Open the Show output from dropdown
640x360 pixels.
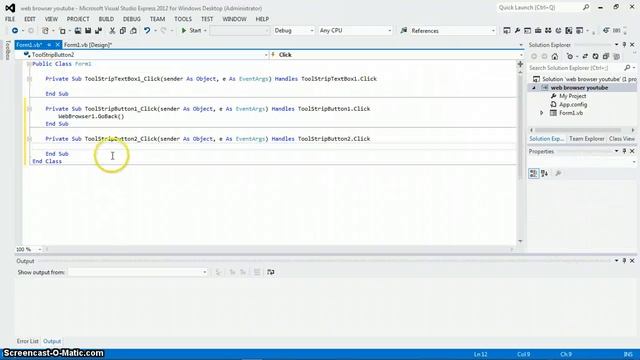coord(138,272)
